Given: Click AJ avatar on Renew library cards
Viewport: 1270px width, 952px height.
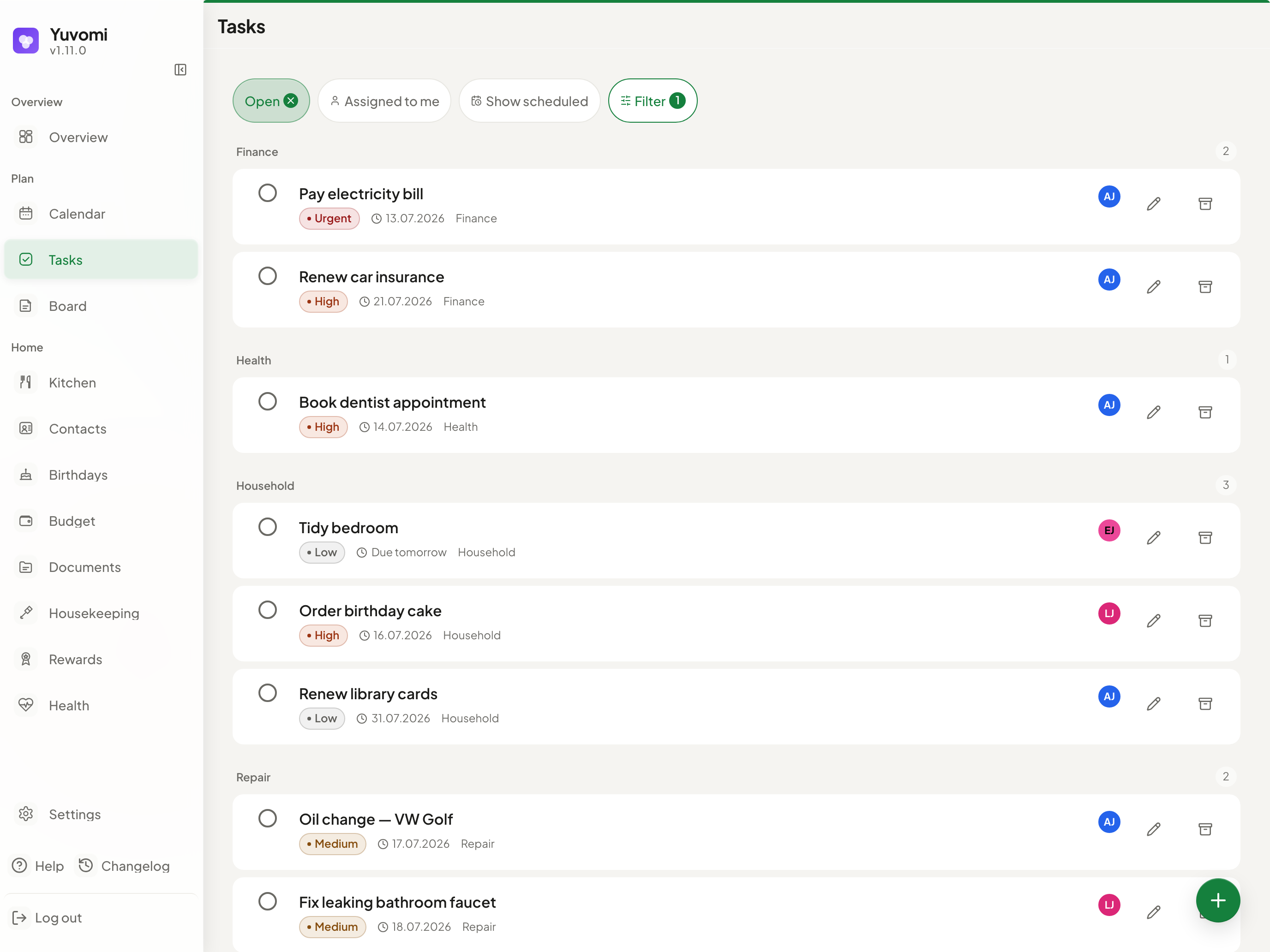Looking at the screenshot, I should [x=1109, y=696].
